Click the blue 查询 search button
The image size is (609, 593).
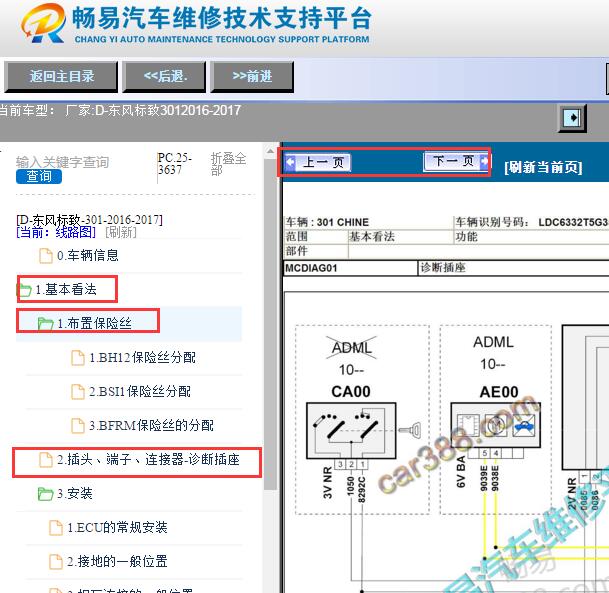tap(39, 177)
